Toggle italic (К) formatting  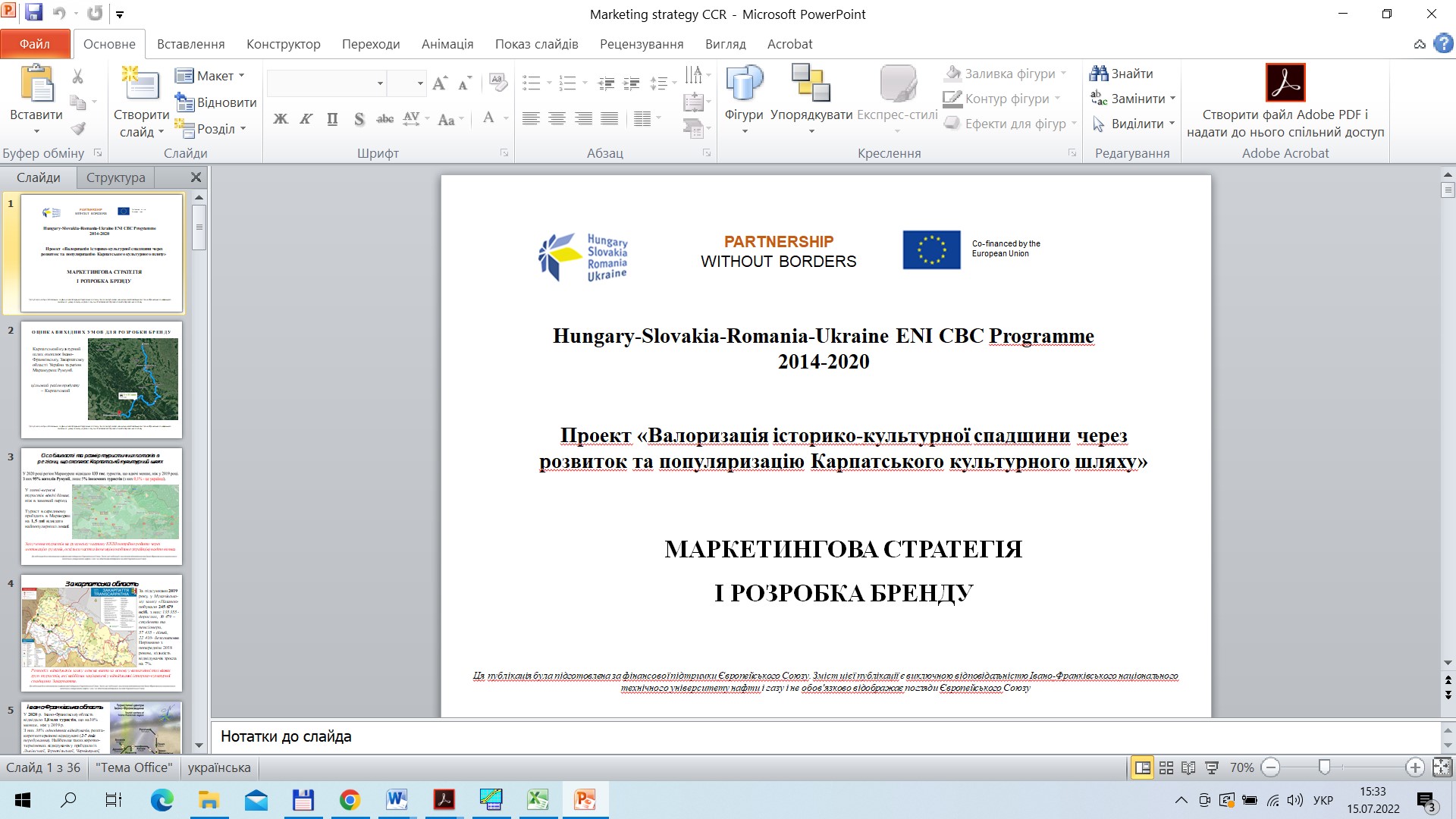306,119
